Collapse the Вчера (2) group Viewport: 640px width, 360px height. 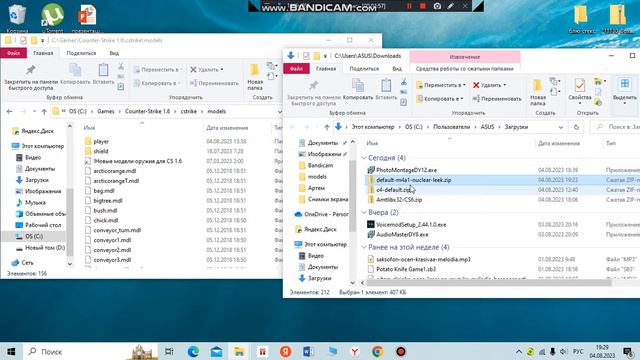click(364, 212)
